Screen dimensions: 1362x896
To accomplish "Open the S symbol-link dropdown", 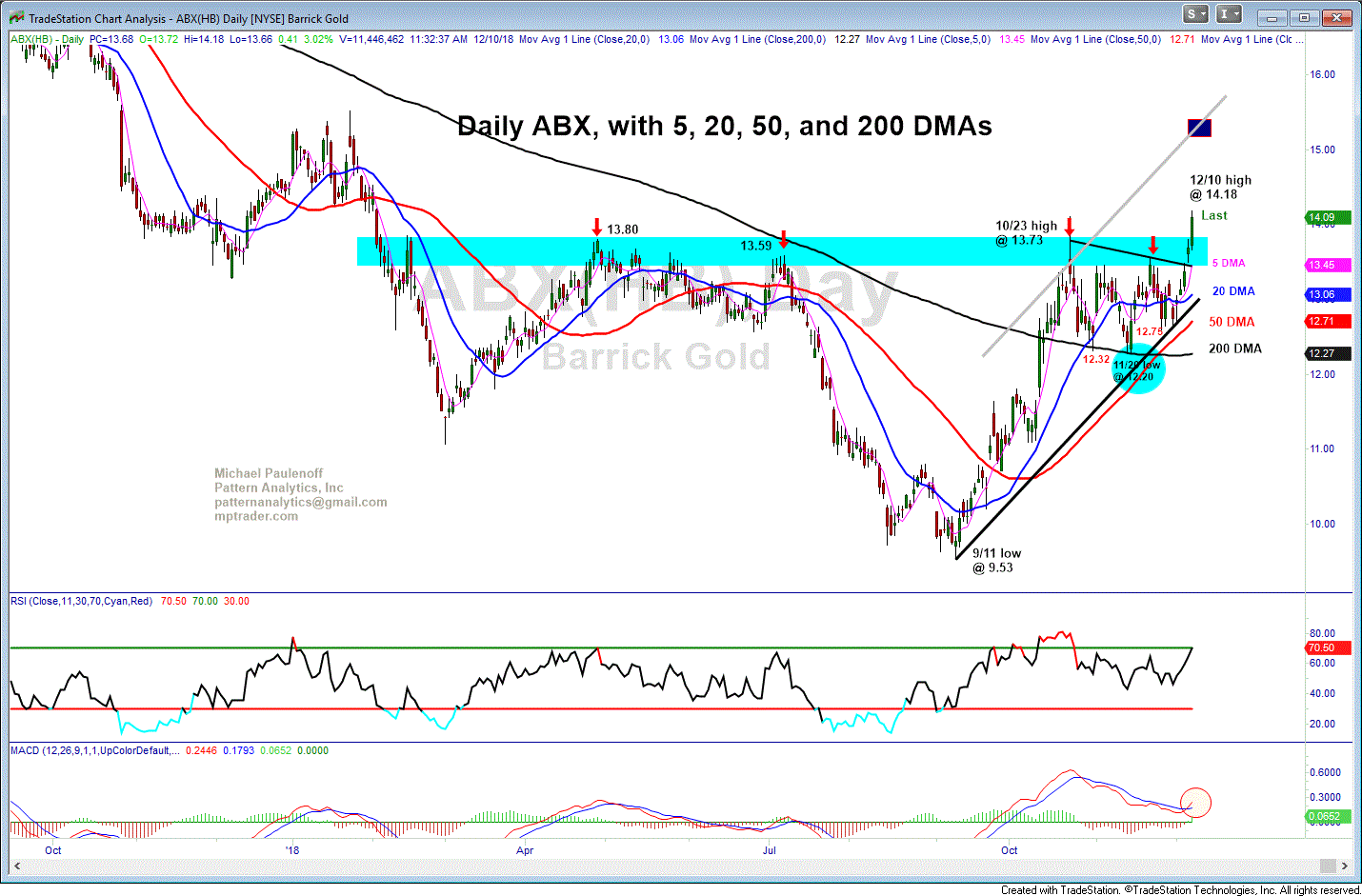I will [x=1195, y=14].
